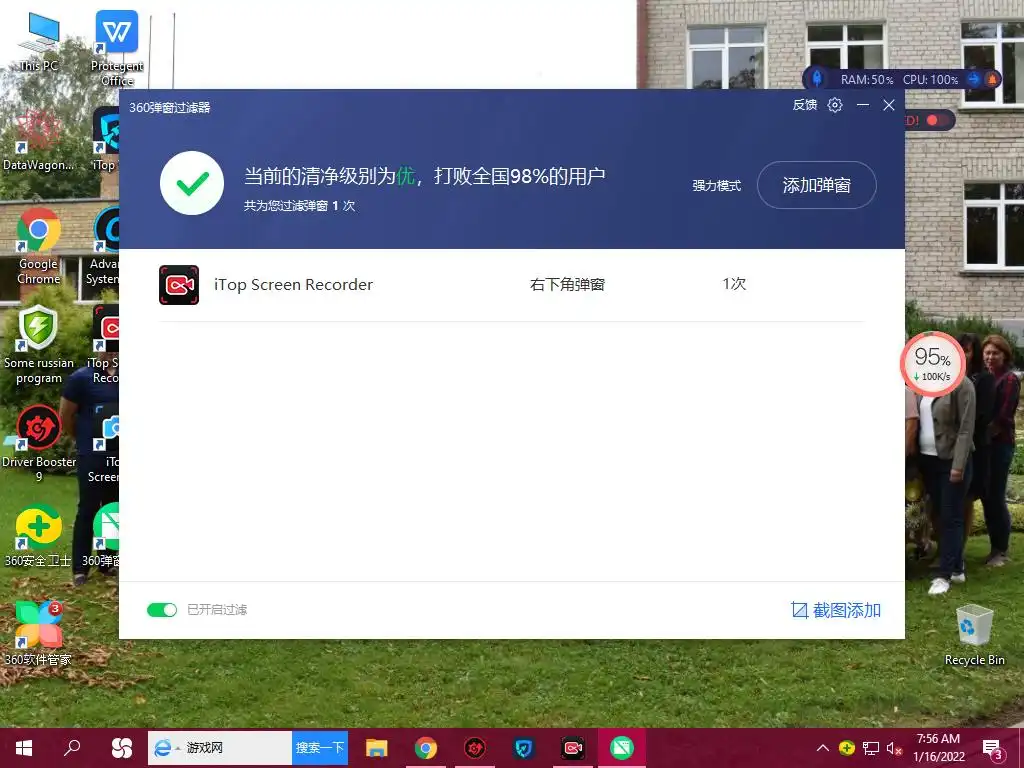
Task: Open Driver Booster from taskbar
Action: [x=475, y=748]
